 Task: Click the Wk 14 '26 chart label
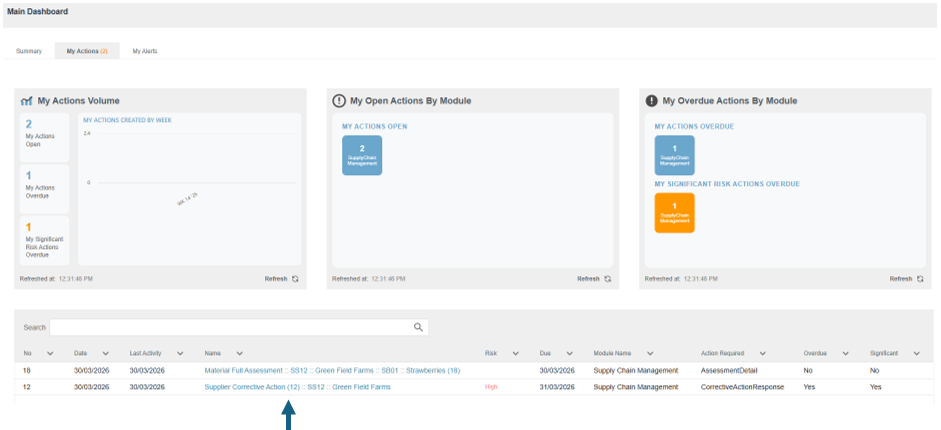[187, 200]
